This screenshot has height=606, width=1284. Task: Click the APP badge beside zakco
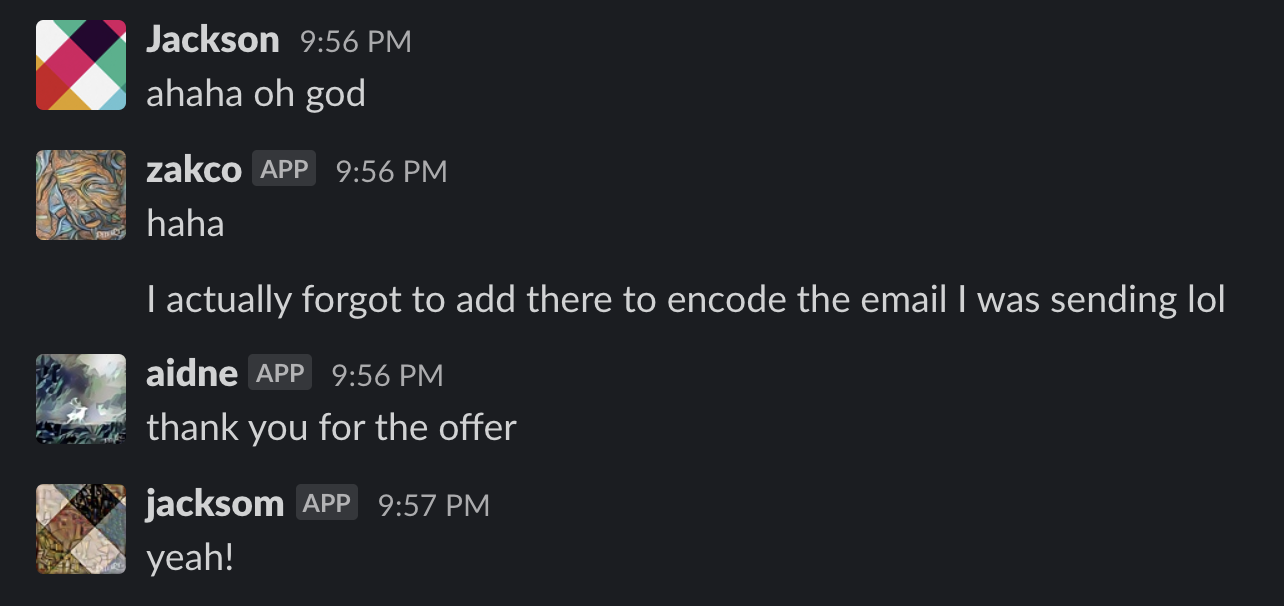pyautogui.click(x=284, y=169)
